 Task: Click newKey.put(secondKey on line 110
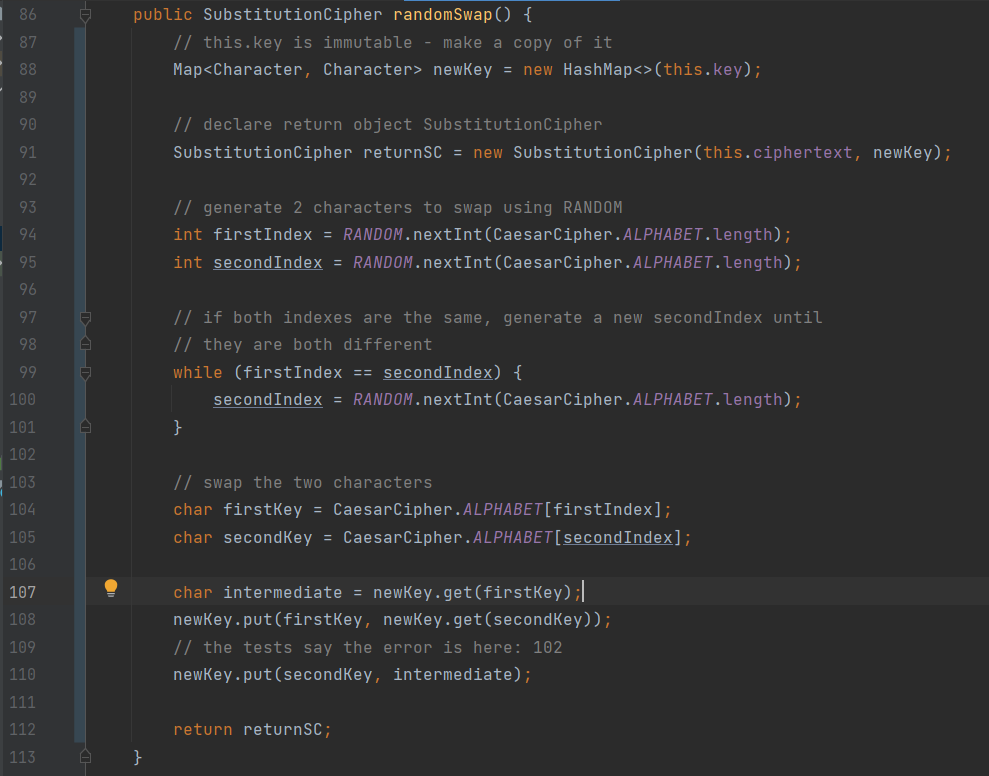(x=272, y=674)
